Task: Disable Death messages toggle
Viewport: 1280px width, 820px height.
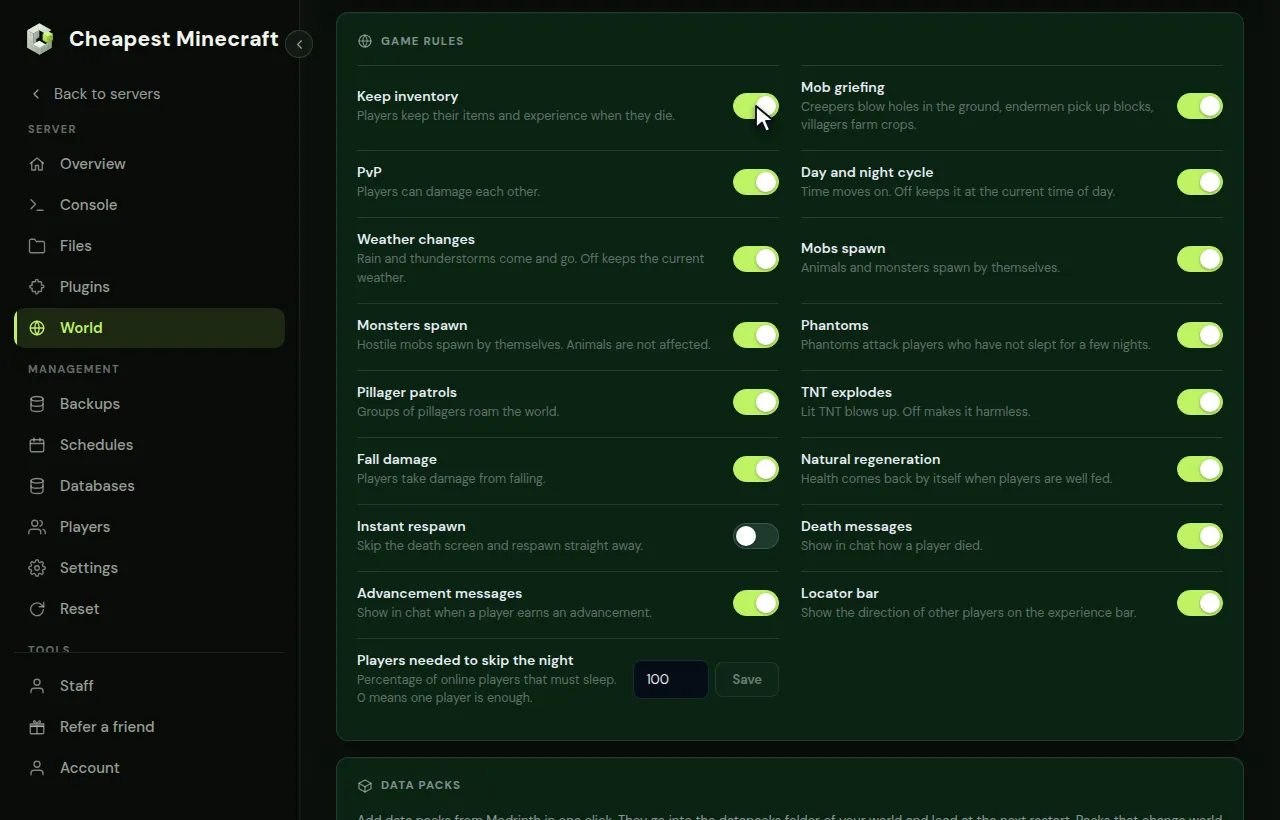Action: point(1200,536)
